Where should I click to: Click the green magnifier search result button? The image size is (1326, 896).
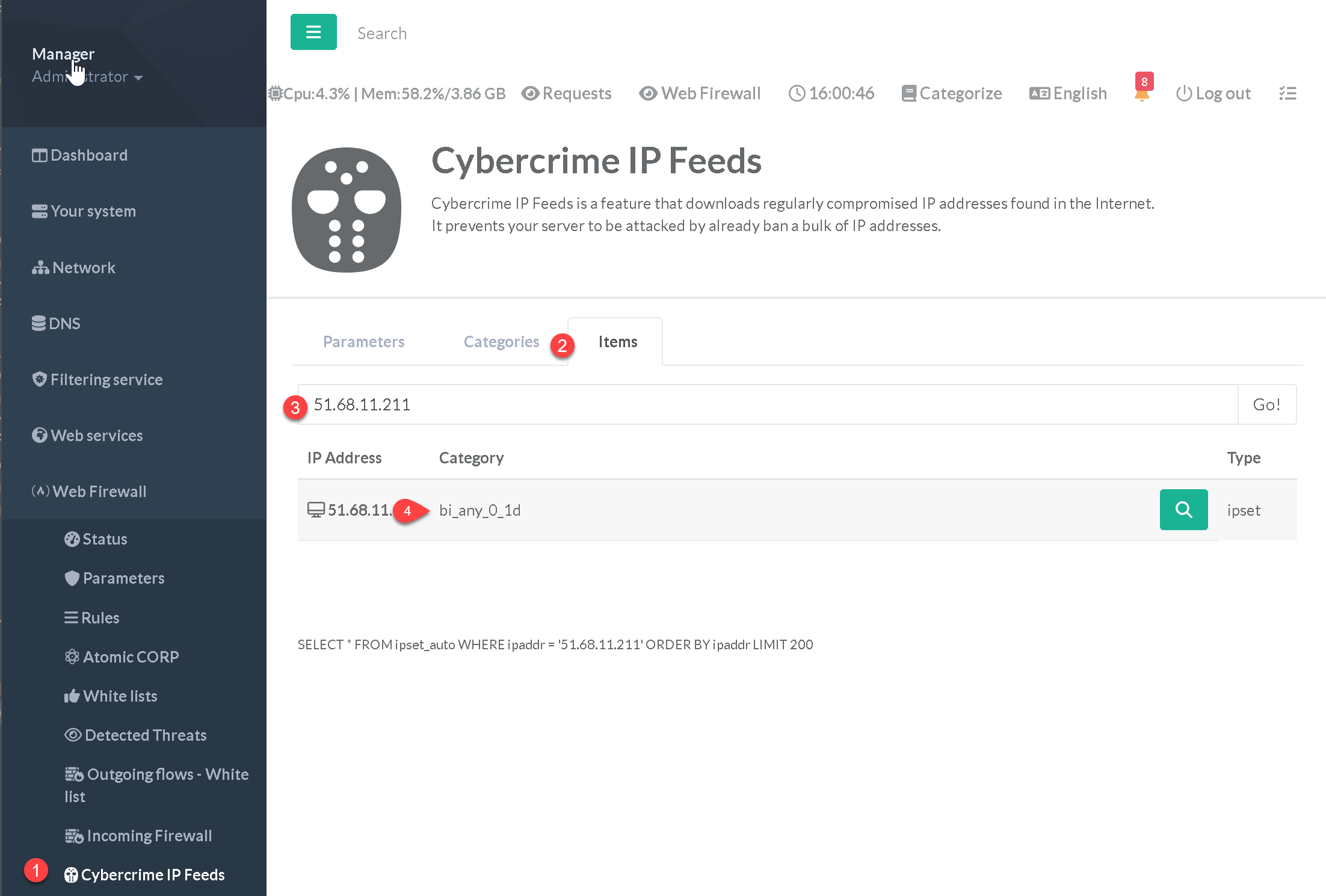[1183, 510]
